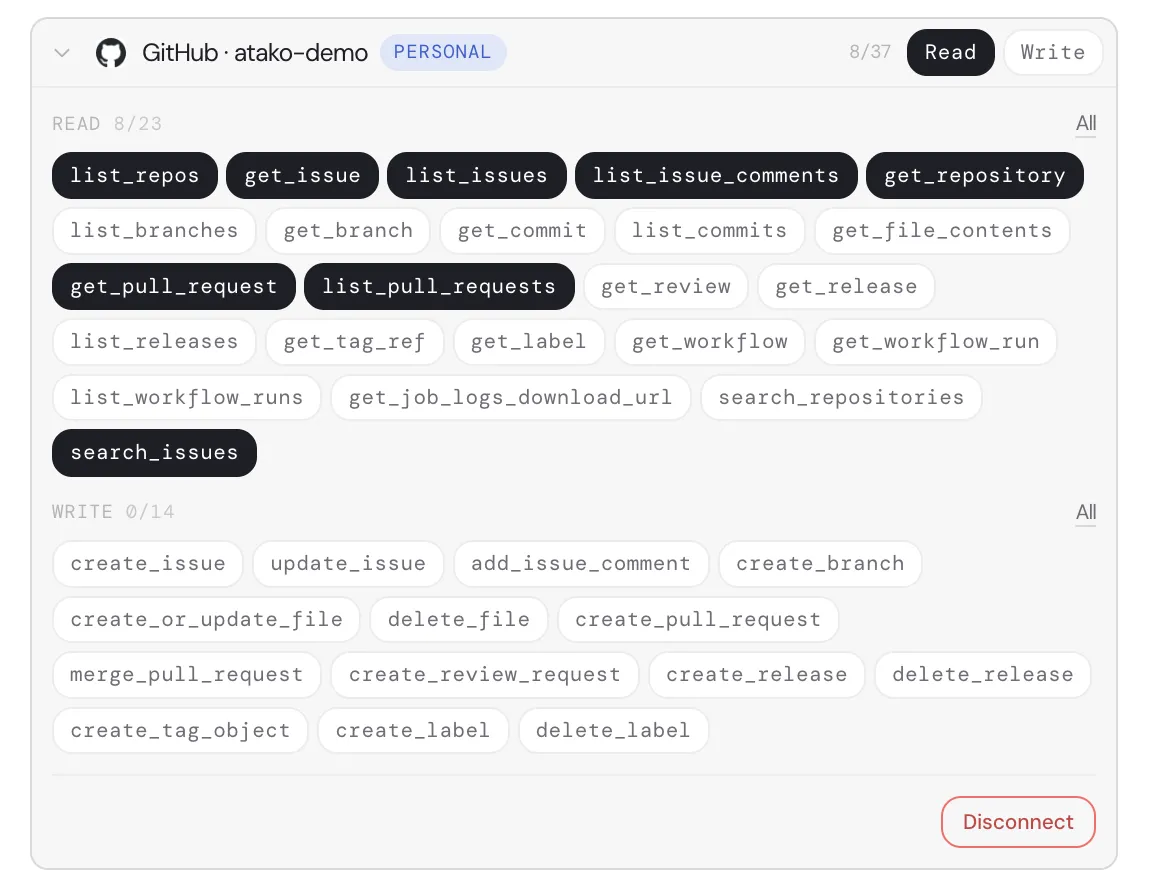Enable the list_branches tool

pos(154,231)
